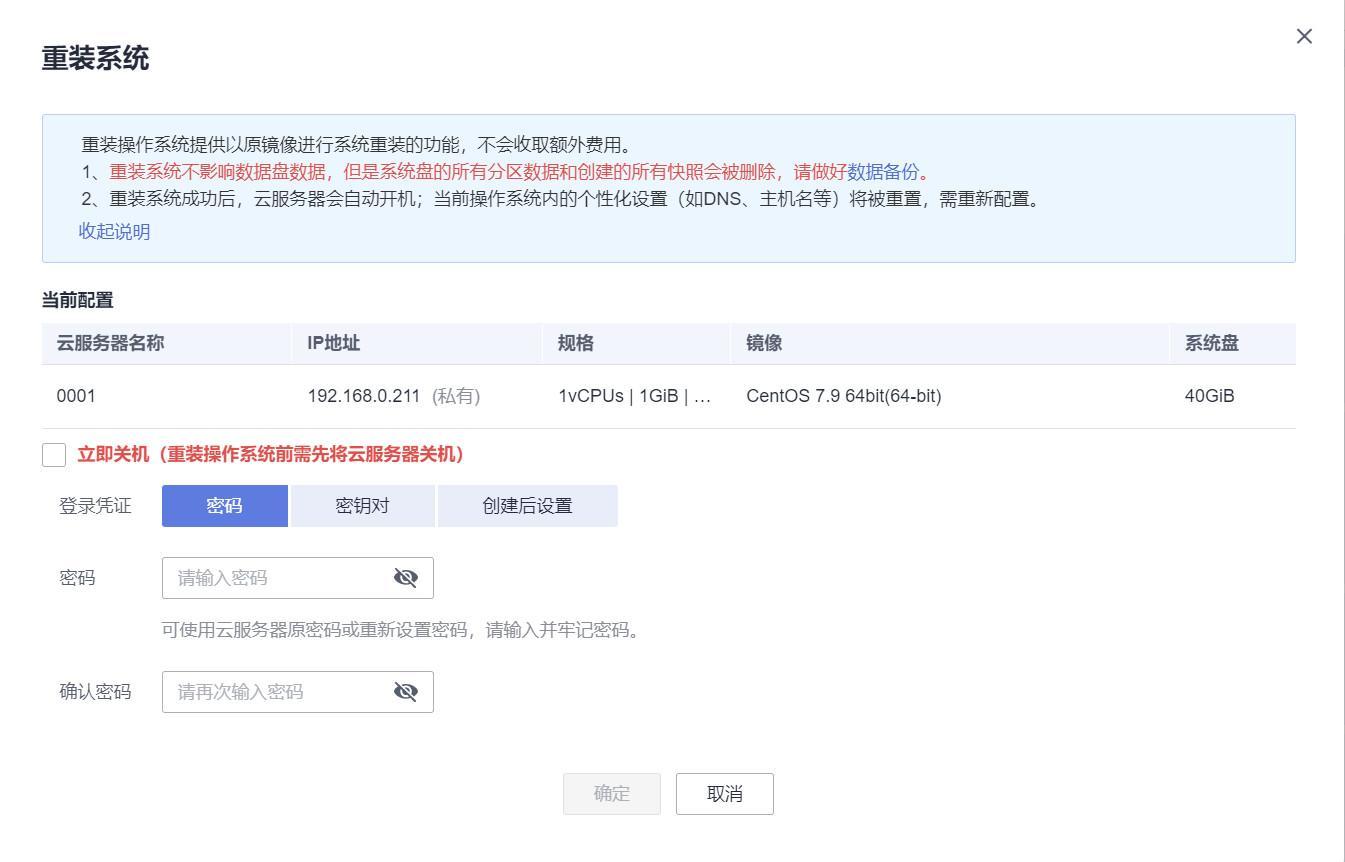Open the 数据备份 link
1345x862 pixels.
pyautogui.click(x=882, y=172)
